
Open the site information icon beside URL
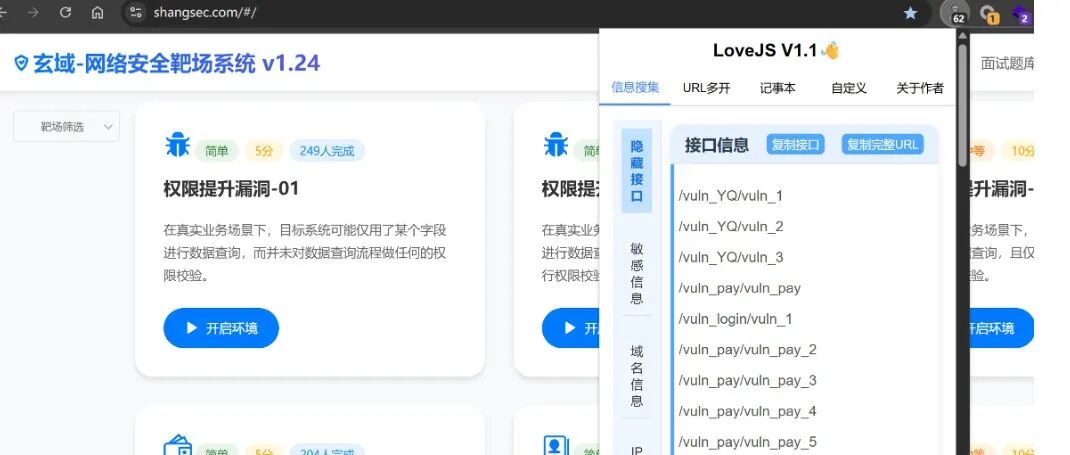[x=136, y=12]
